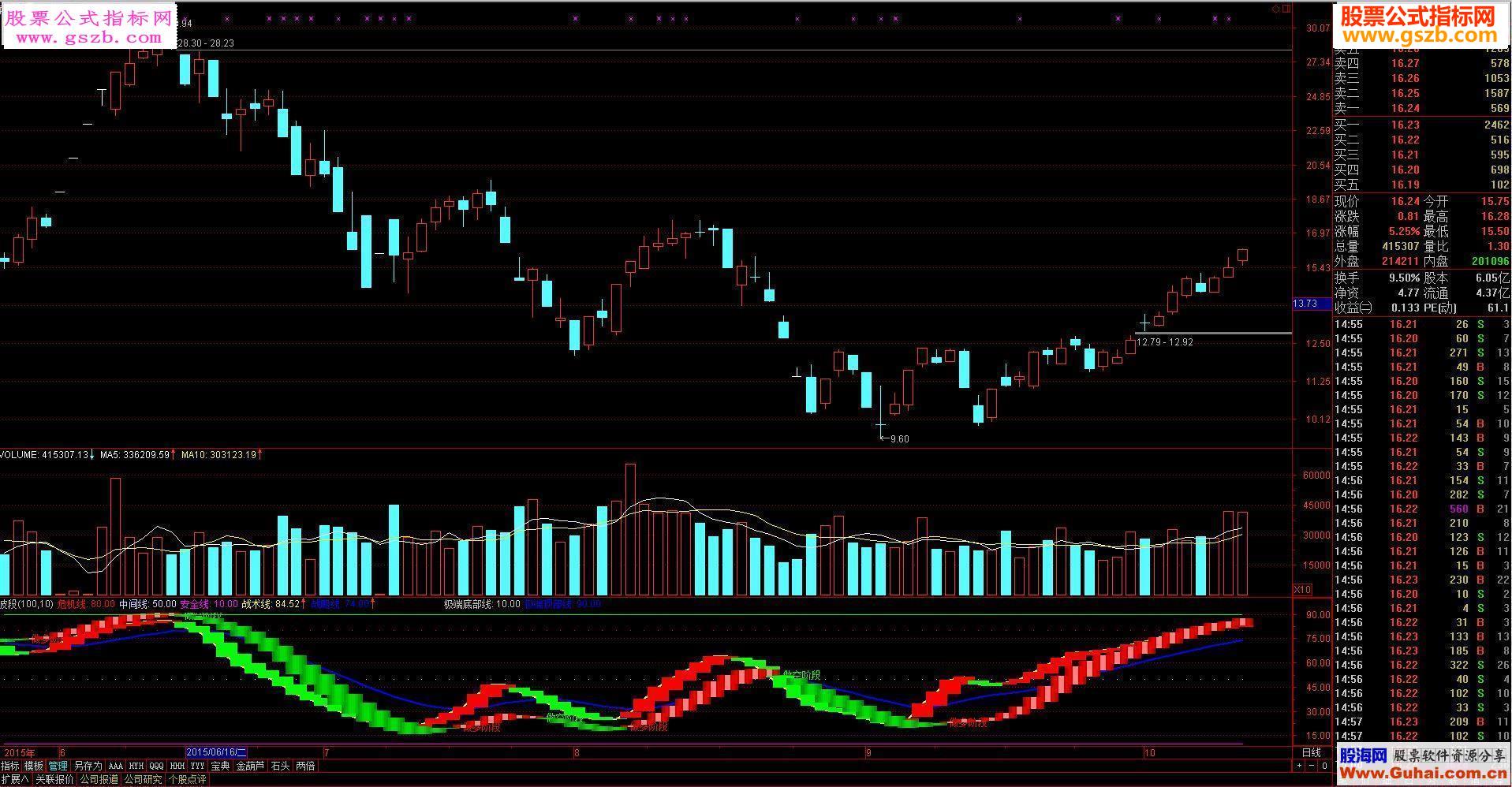Image resolution: width=1512 pixels, height=787 pixels.
Task: Click the plus zoom button near 日线
Action: pyautogui.click(x=1301, y=766)
